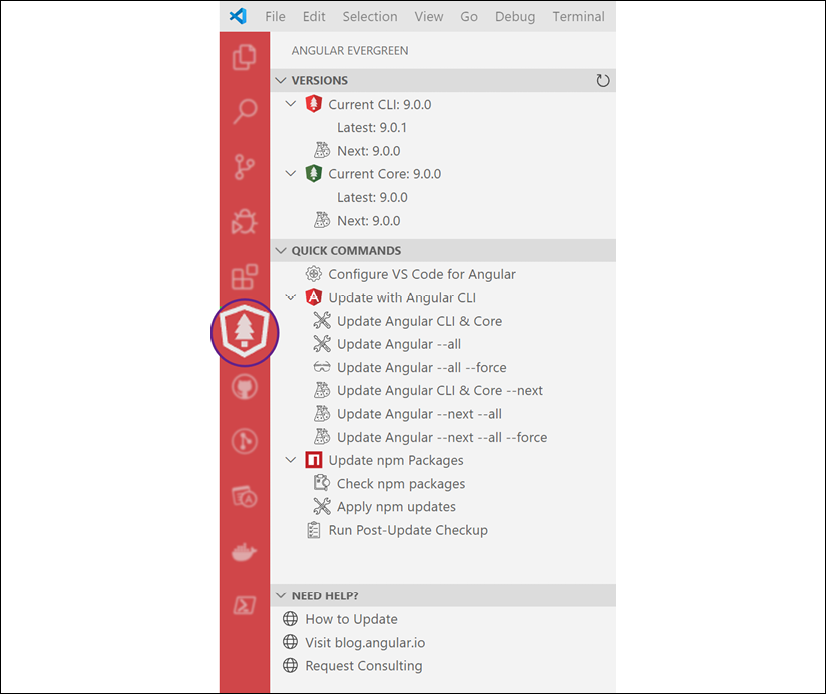Refresh the Versions panel
This screenshot has height=694, width=826.
(x=603, y=81)
